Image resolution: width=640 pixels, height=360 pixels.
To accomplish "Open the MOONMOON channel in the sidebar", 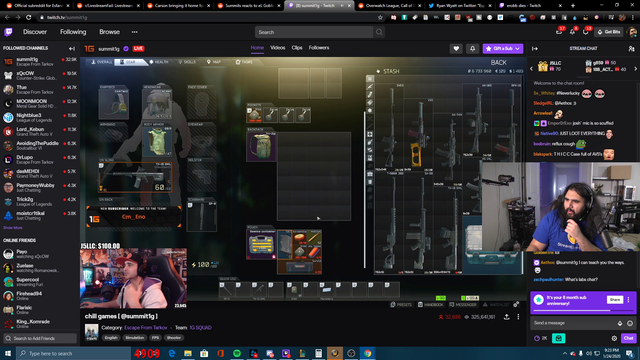I will (x=40, y=104).
